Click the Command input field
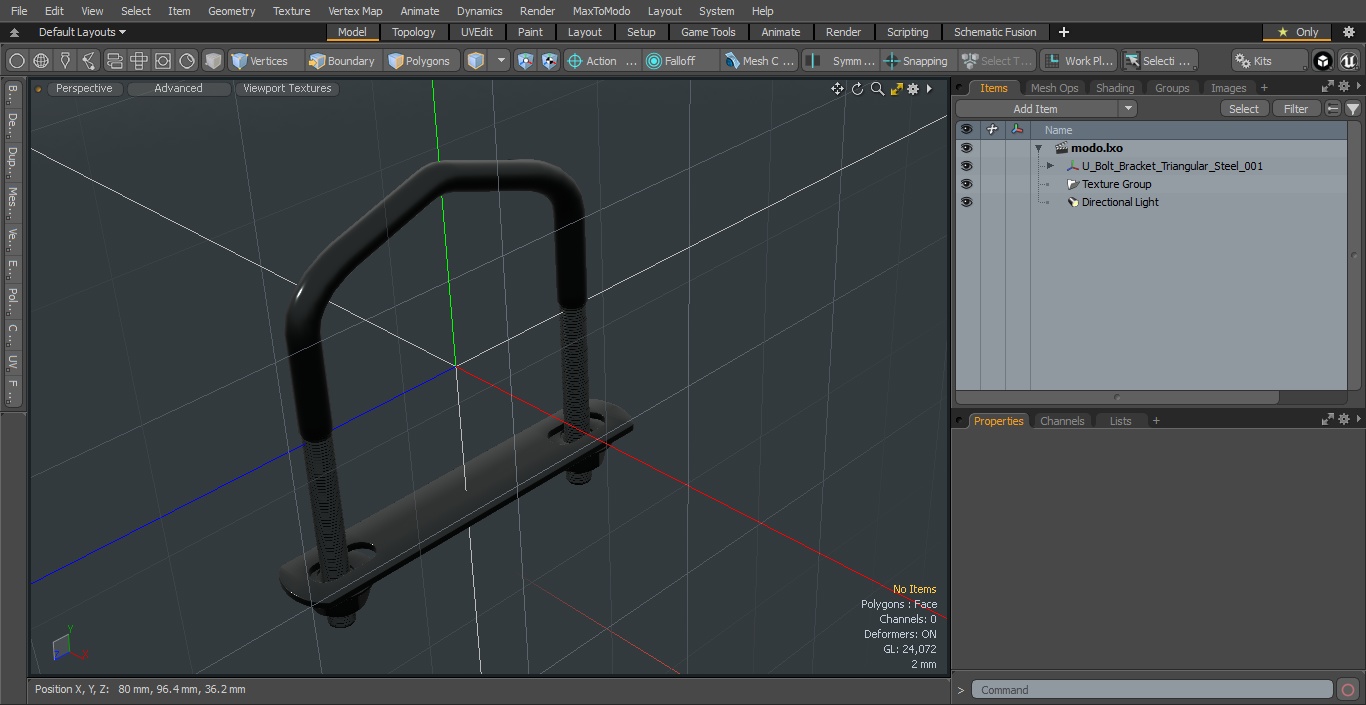Image resolution: width=1366 pixels, height=705 pixels. [1152, 690]
